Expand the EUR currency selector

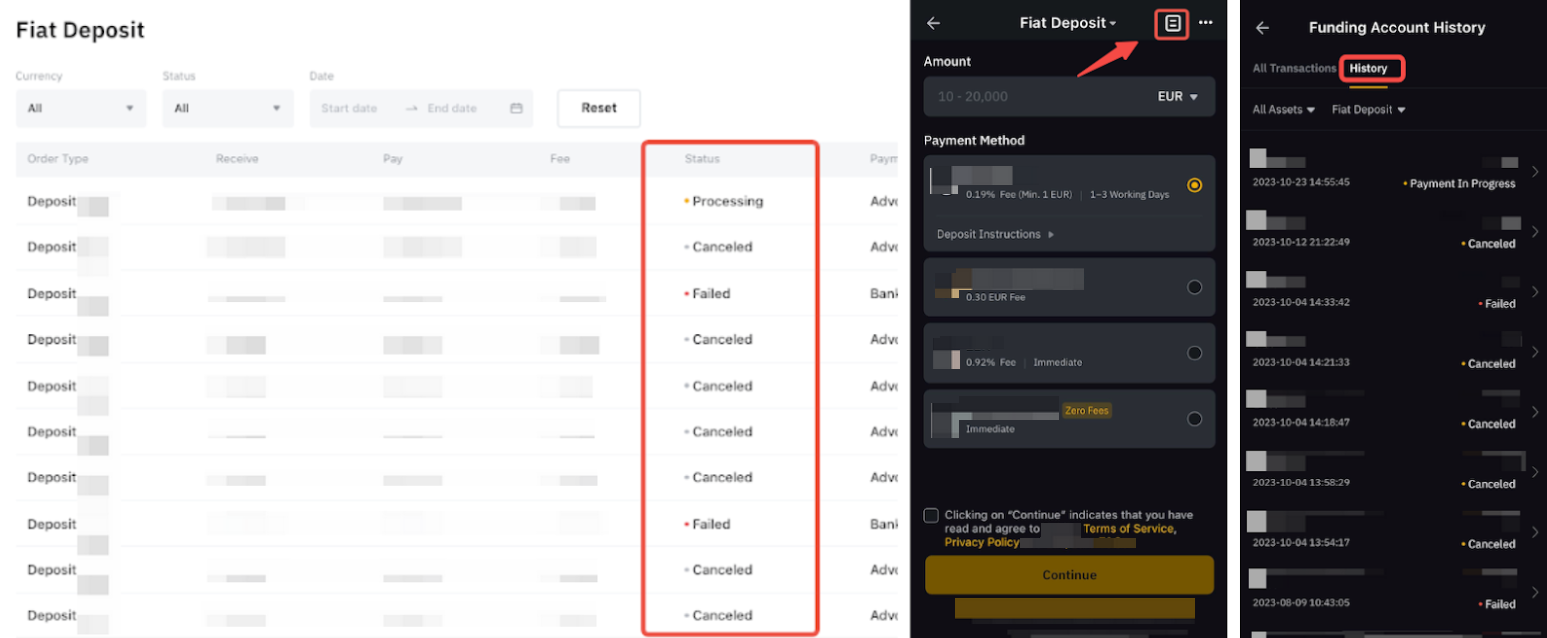[1177, 97]
